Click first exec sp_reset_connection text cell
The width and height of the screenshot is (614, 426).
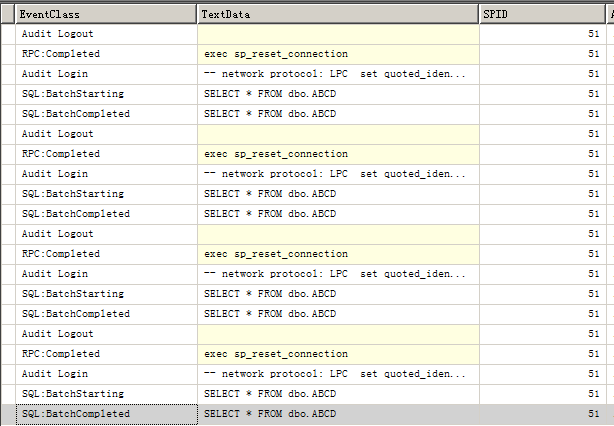[275, 54]
